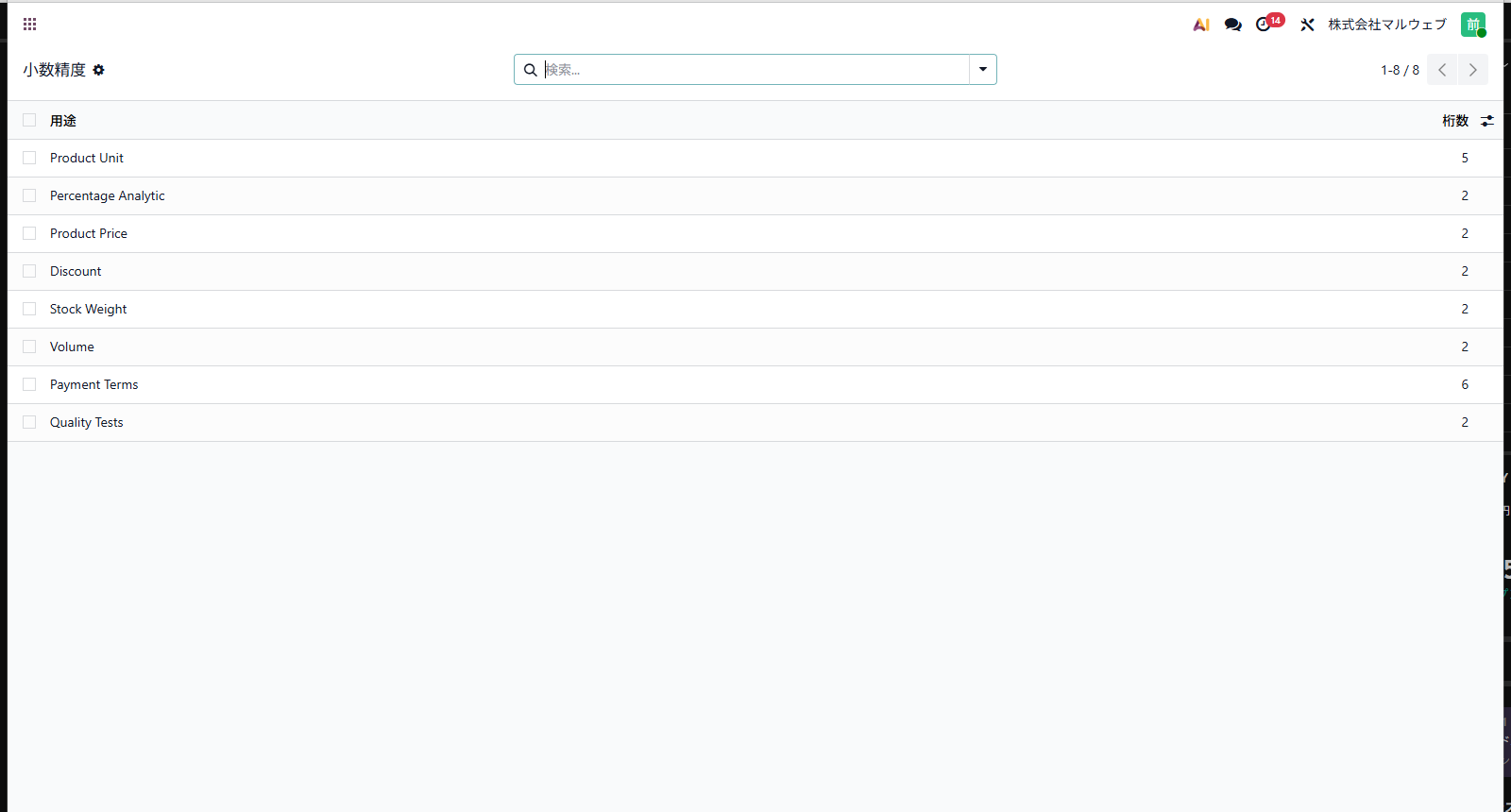1511x812 pixels.
Task: Check the Product Unit row checkbox
Action: coord(29,158)
